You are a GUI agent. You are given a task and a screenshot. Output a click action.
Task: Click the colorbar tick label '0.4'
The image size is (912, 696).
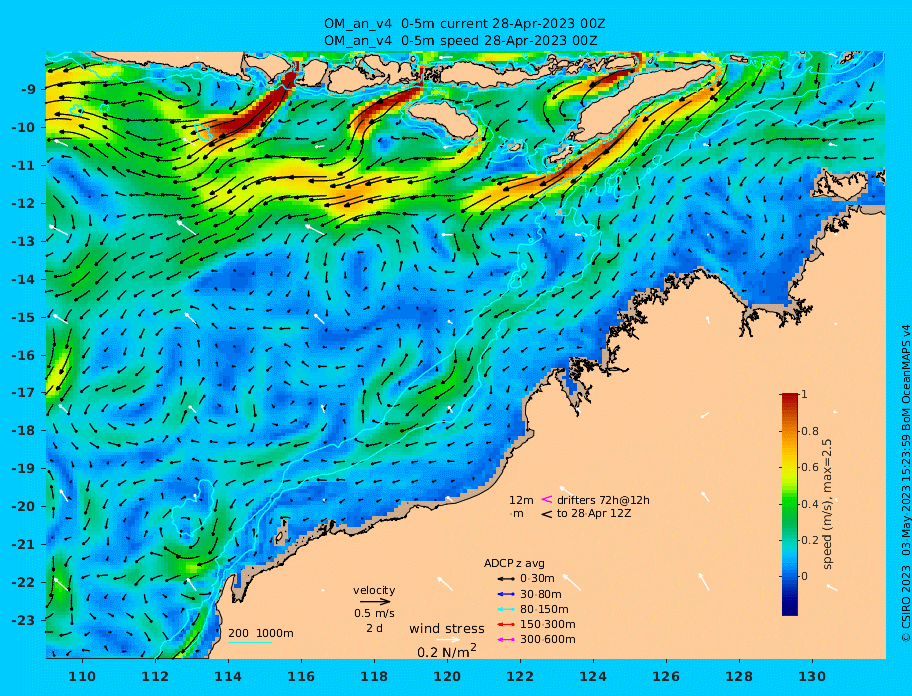(x=810, y=504)
